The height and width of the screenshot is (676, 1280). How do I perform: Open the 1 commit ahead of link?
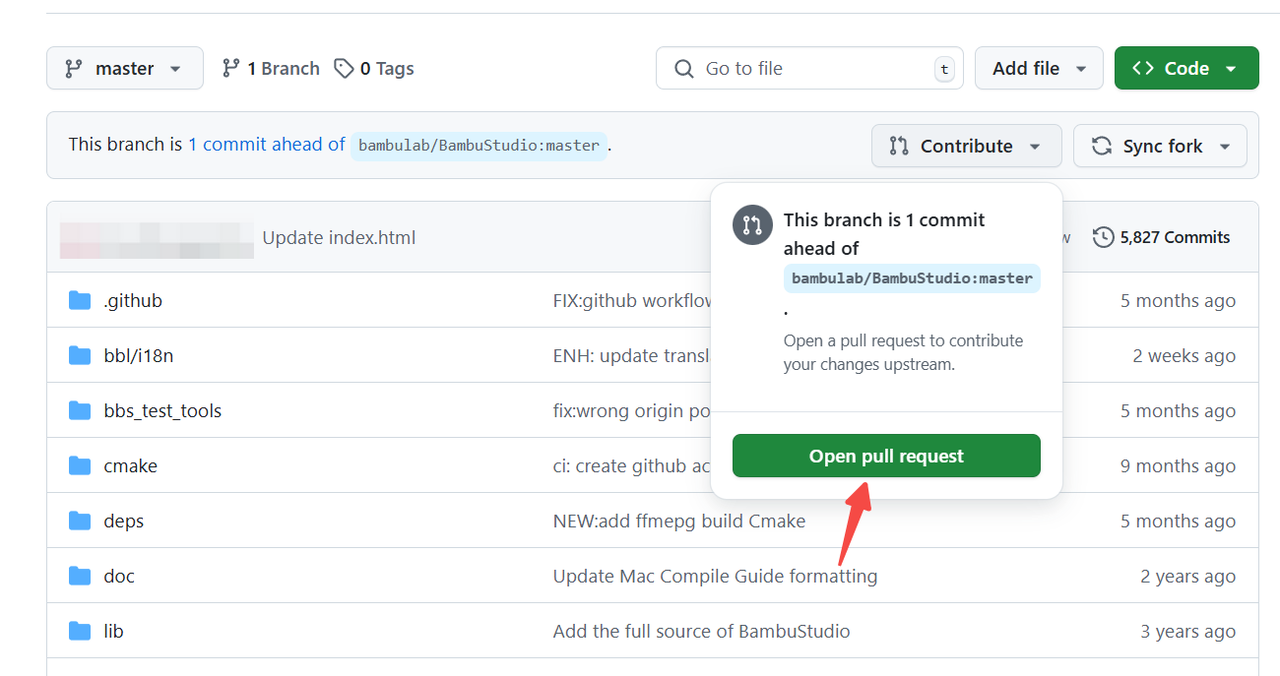(267, 145)
